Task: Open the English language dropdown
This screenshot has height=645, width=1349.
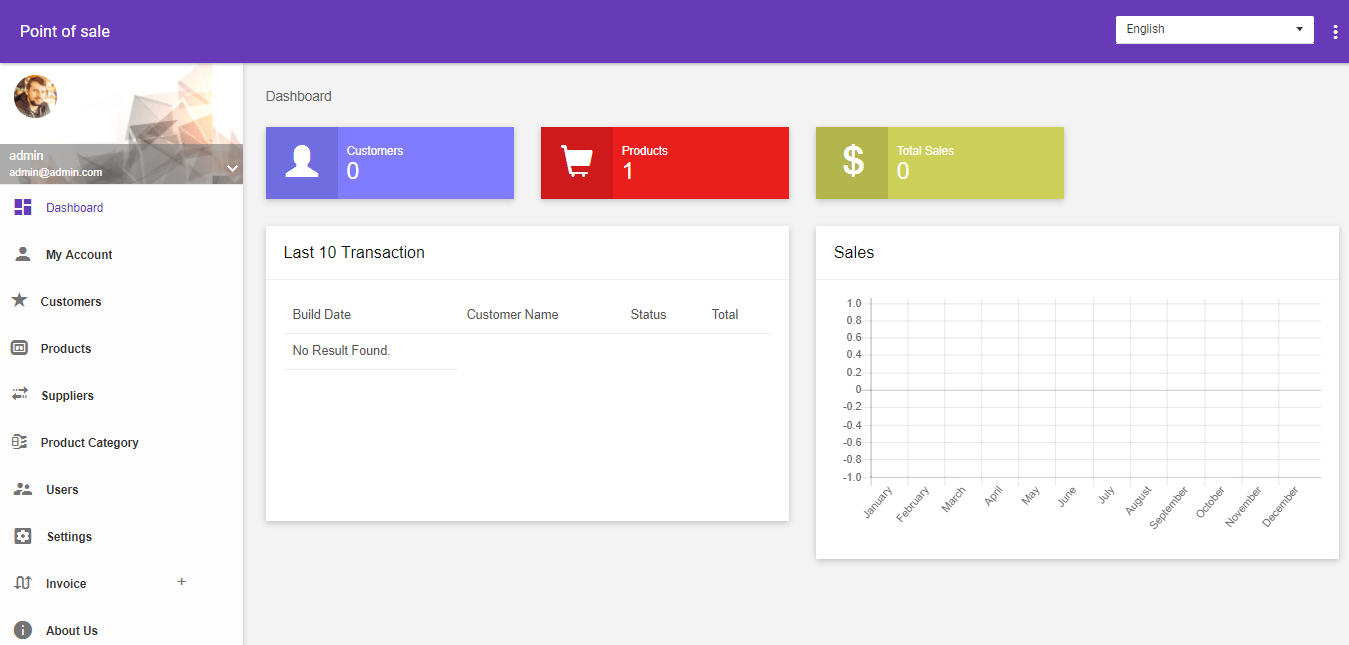Action: point(1214,29)
